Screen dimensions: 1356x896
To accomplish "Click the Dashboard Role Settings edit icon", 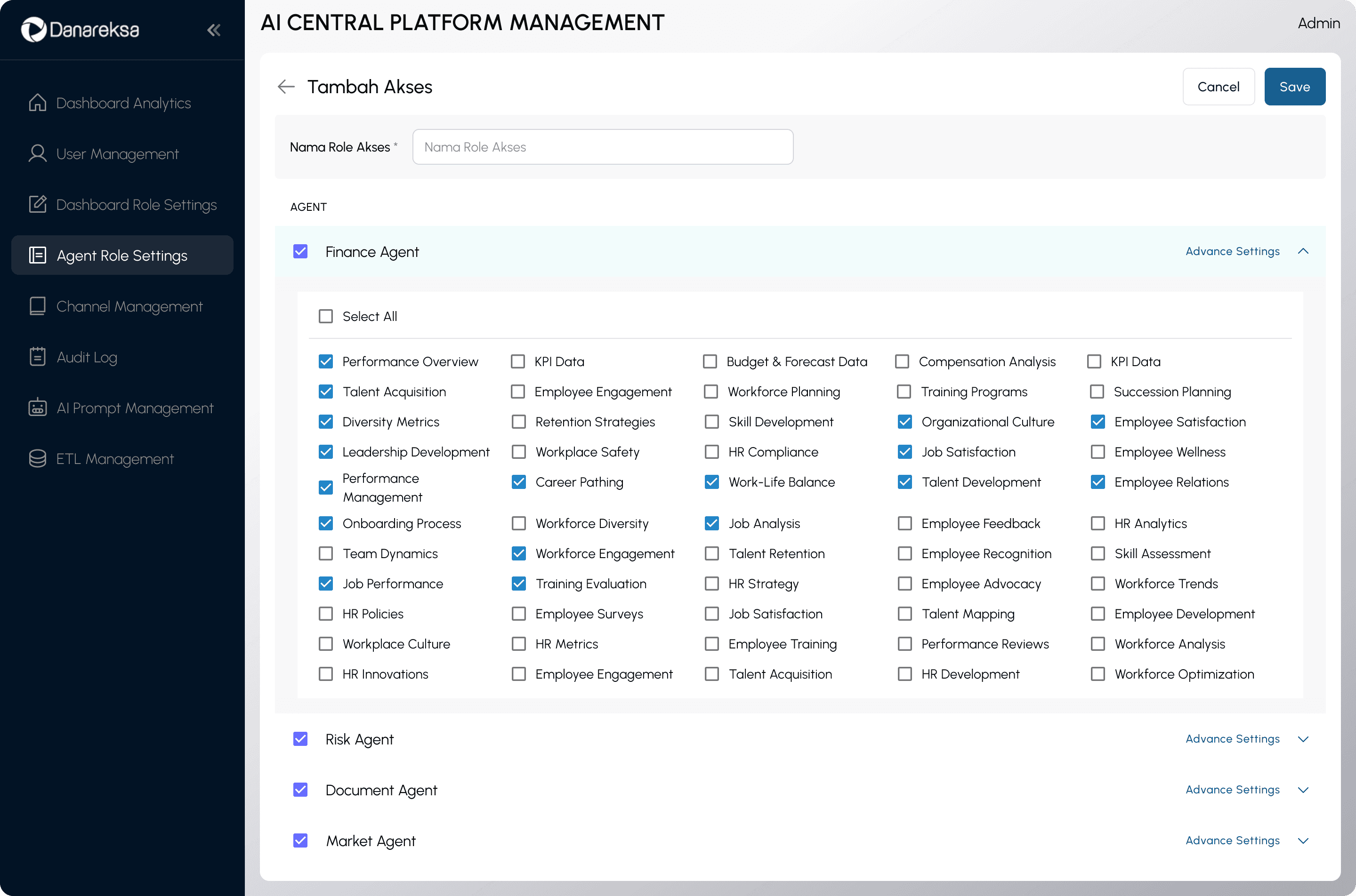I will coord(38,205).
